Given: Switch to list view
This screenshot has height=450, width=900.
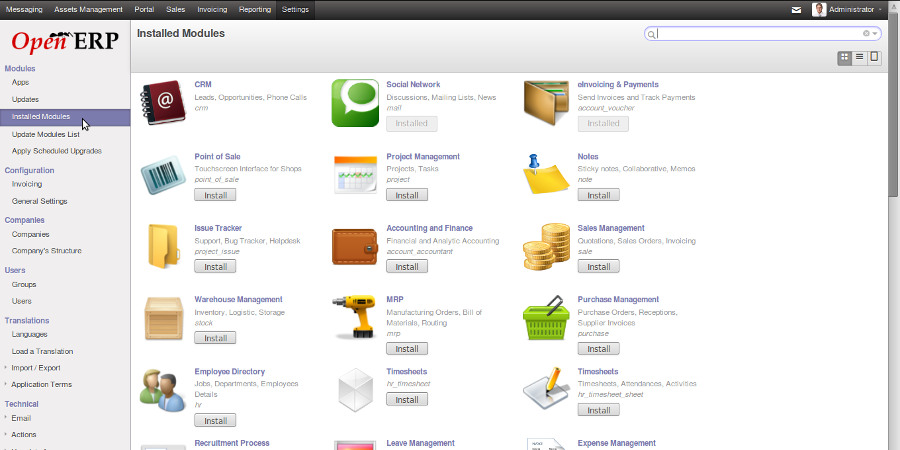Looking at the screenshot, I should [x=859, y=57].
